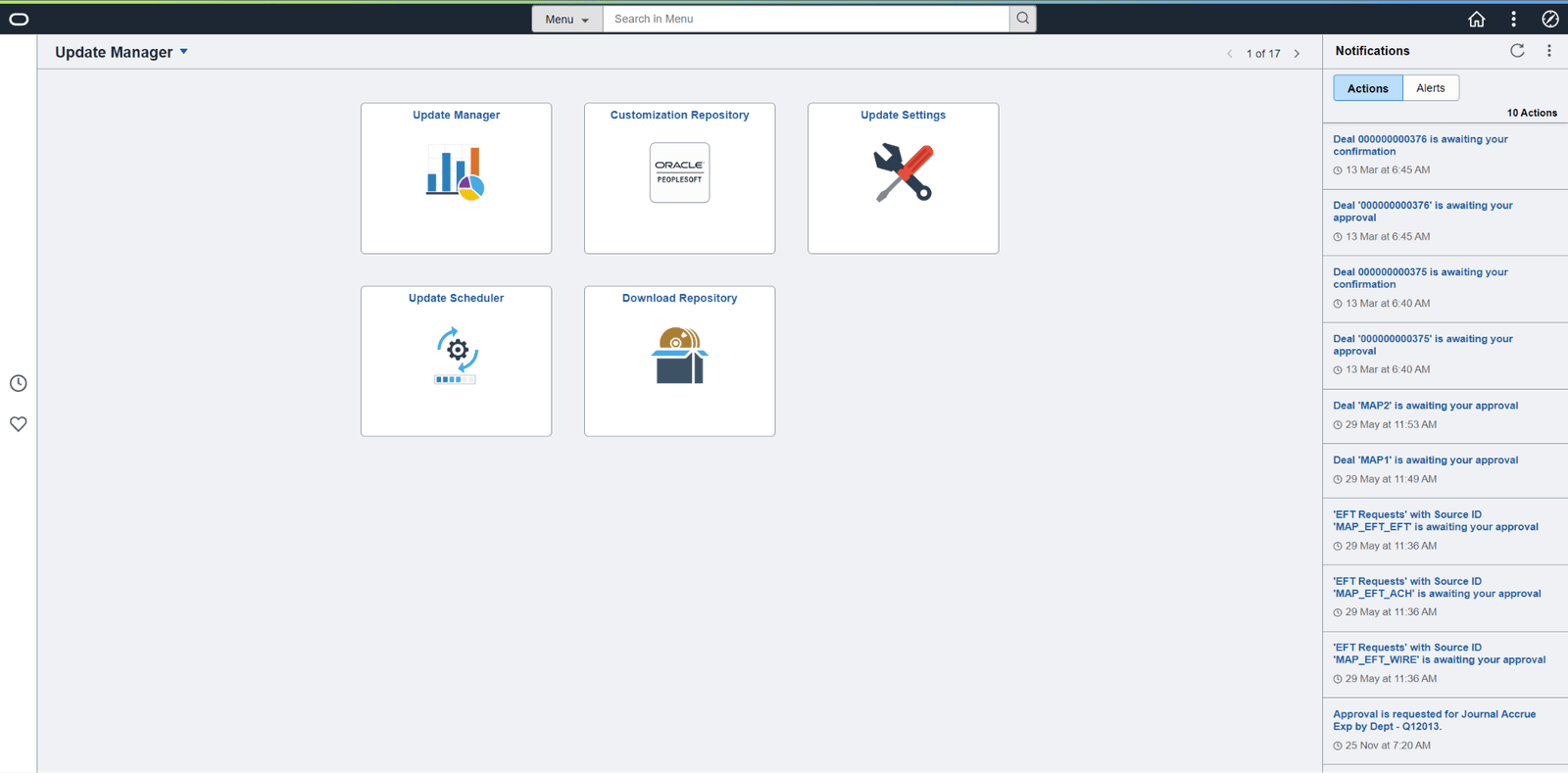Click the Download Repository box icon
This screenshot has width=1568, height=773.
tap(679, 355)
